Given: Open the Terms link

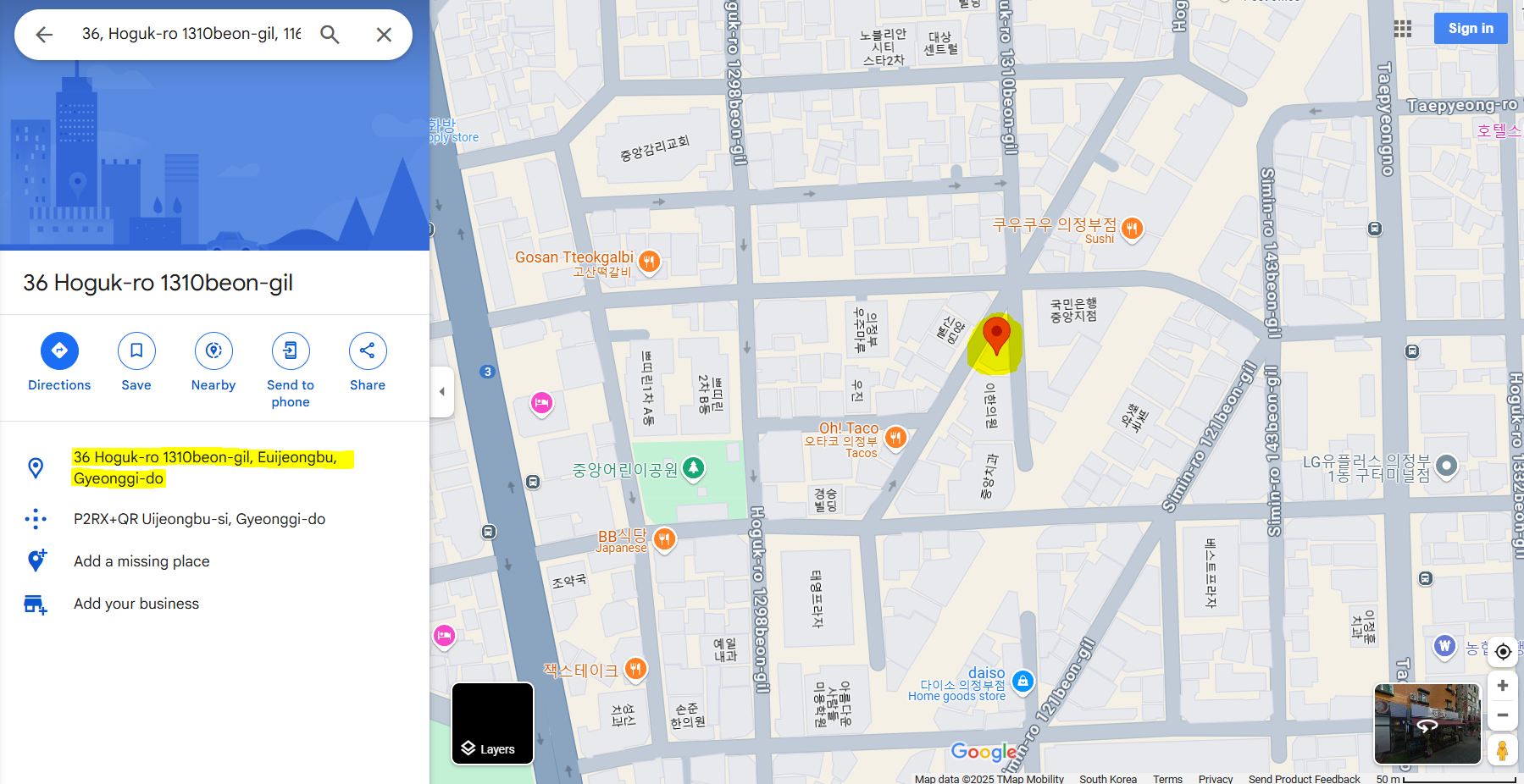Looking at the screenshot, I should coord(1167,778).
